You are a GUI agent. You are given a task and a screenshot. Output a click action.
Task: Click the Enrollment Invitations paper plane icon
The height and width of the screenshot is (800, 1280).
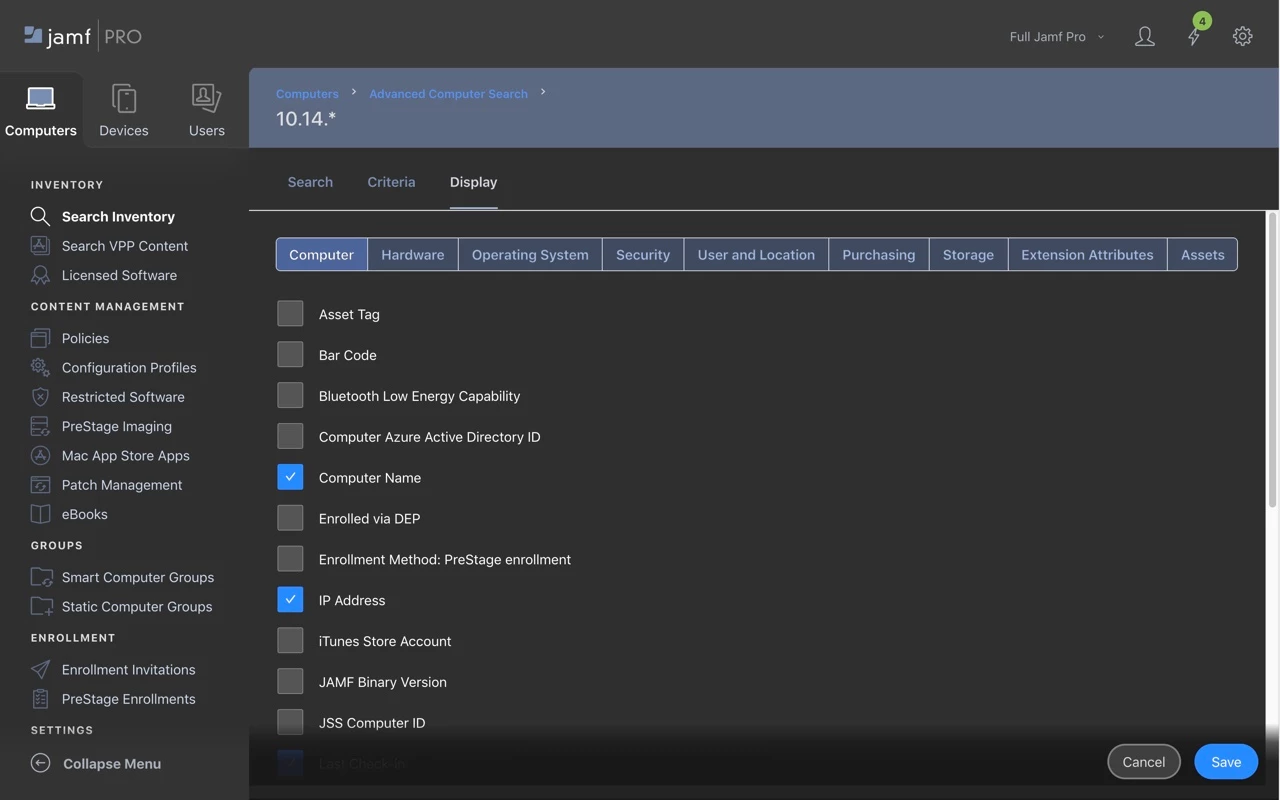tap(40, 669)
